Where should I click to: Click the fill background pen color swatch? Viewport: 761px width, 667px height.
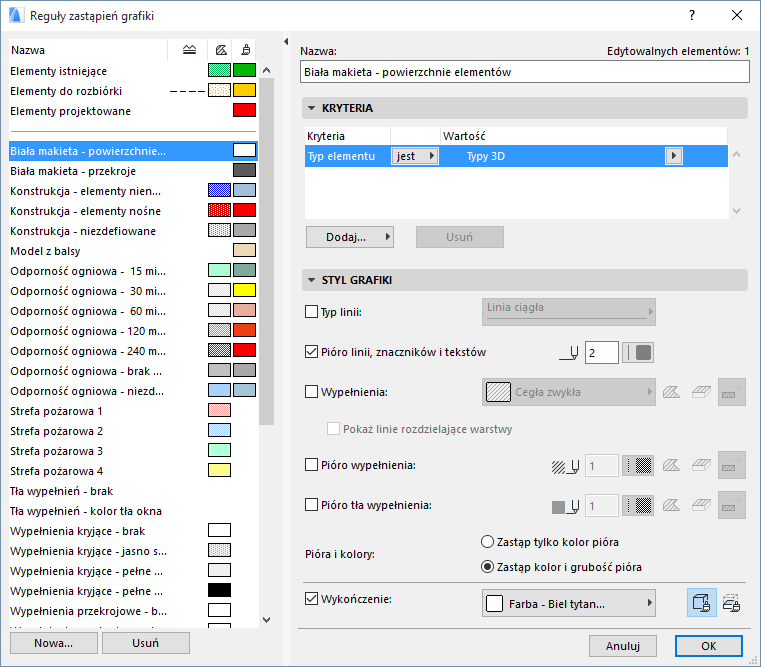pos(638,506)
